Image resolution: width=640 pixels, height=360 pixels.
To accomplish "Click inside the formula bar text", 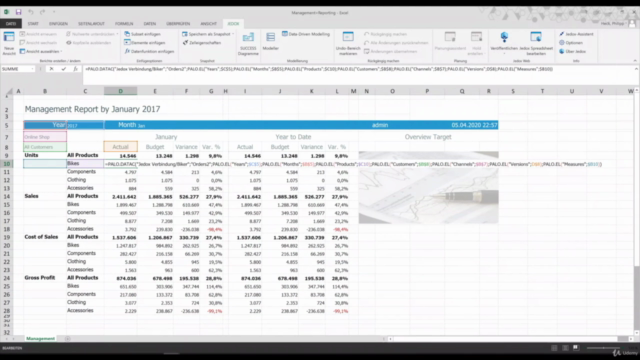I will (x=318, y=69).
